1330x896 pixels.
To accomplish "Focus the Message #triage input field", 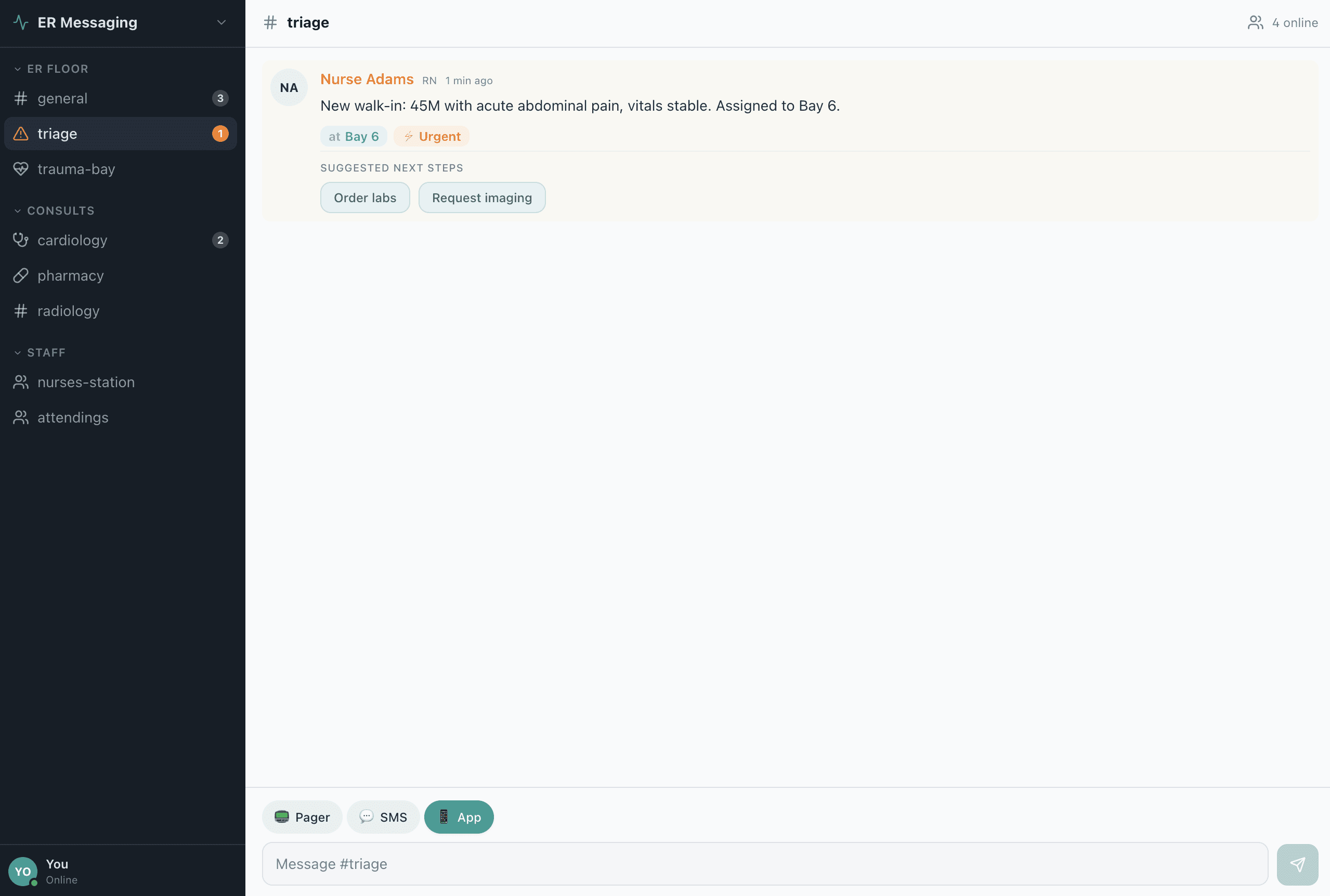I will 764,863.
